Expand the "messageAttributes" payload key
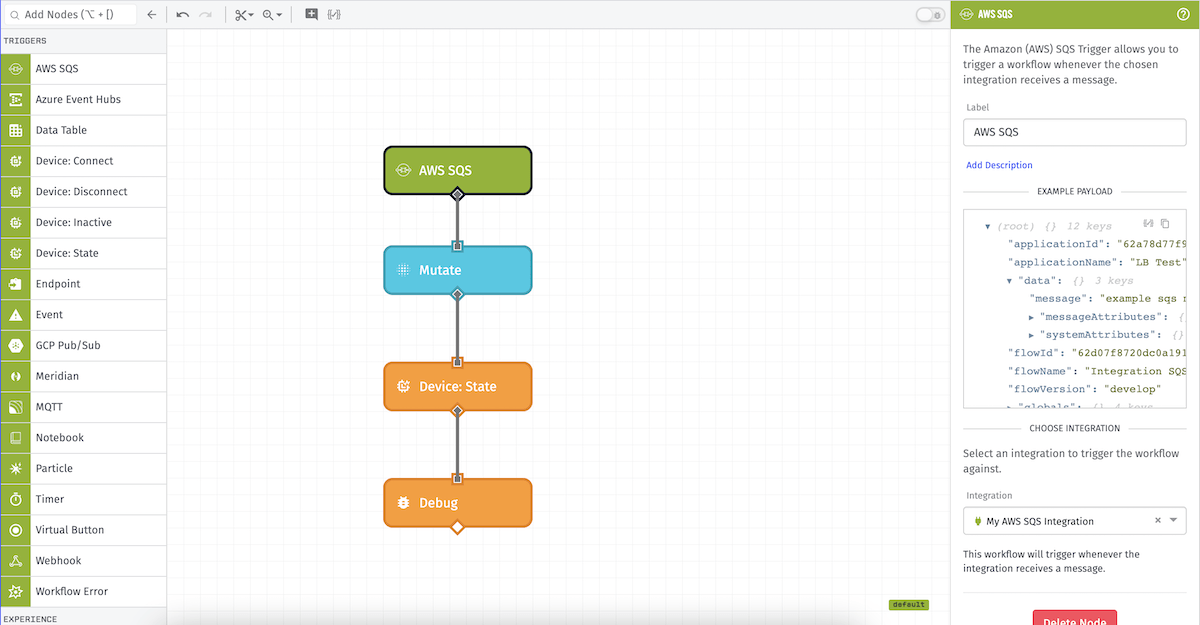 pos(1031,317)
